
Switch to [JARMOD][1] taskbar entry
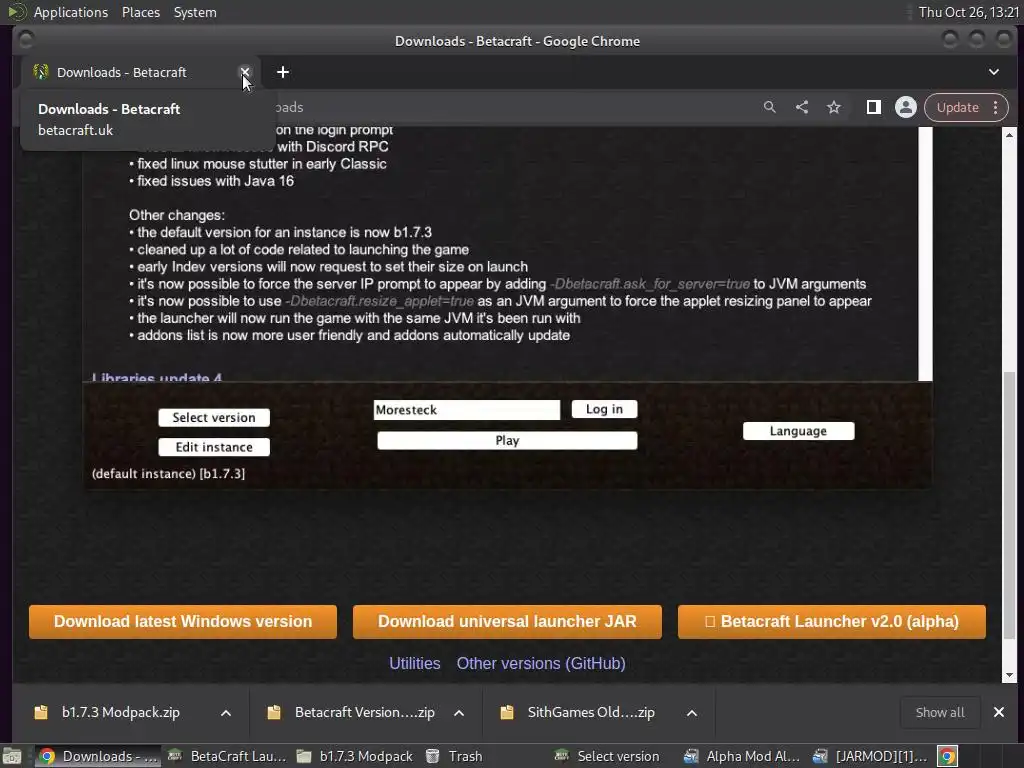[x=870, y=756]
